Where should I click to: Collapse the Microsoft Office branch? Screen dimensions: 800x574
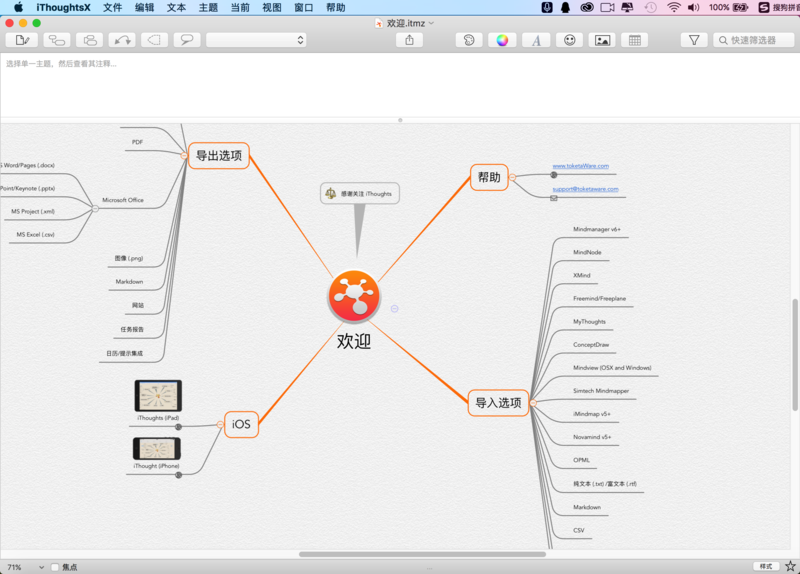click(95, 208)
